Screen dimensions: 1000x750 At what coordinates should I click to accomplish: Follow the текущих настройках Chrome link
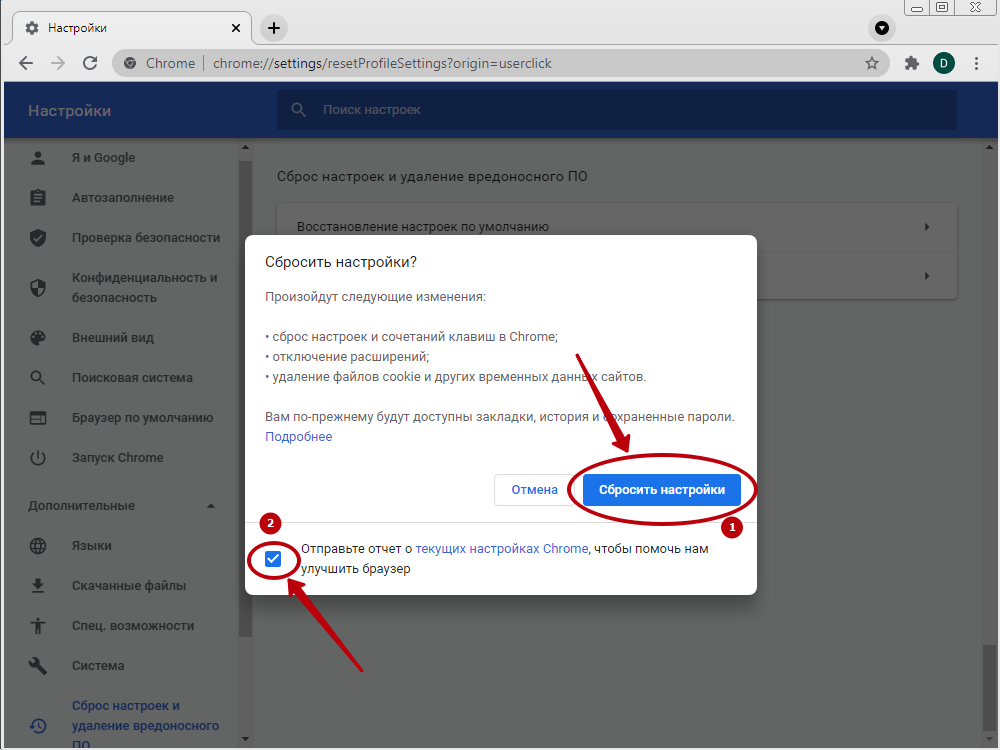coord(501,549)
